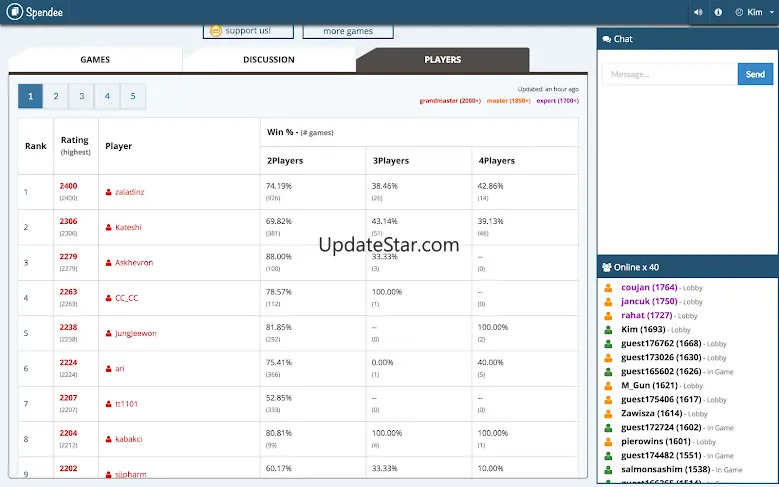779x487 pixels.
Task: Click the support us coin button
Action: pyautogui.click(x=241, y=31)
